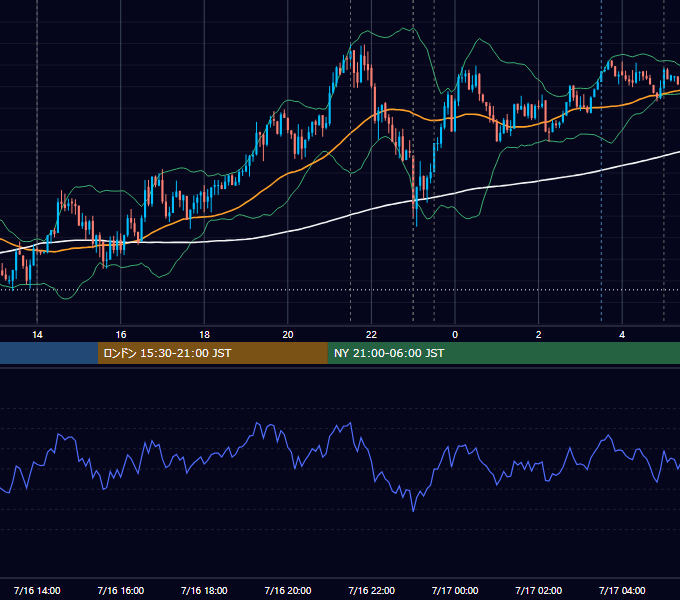This screenshot has height=600, width=680.
Task: Click the 18 hour axis label
Action: click(x=204, y=335)
